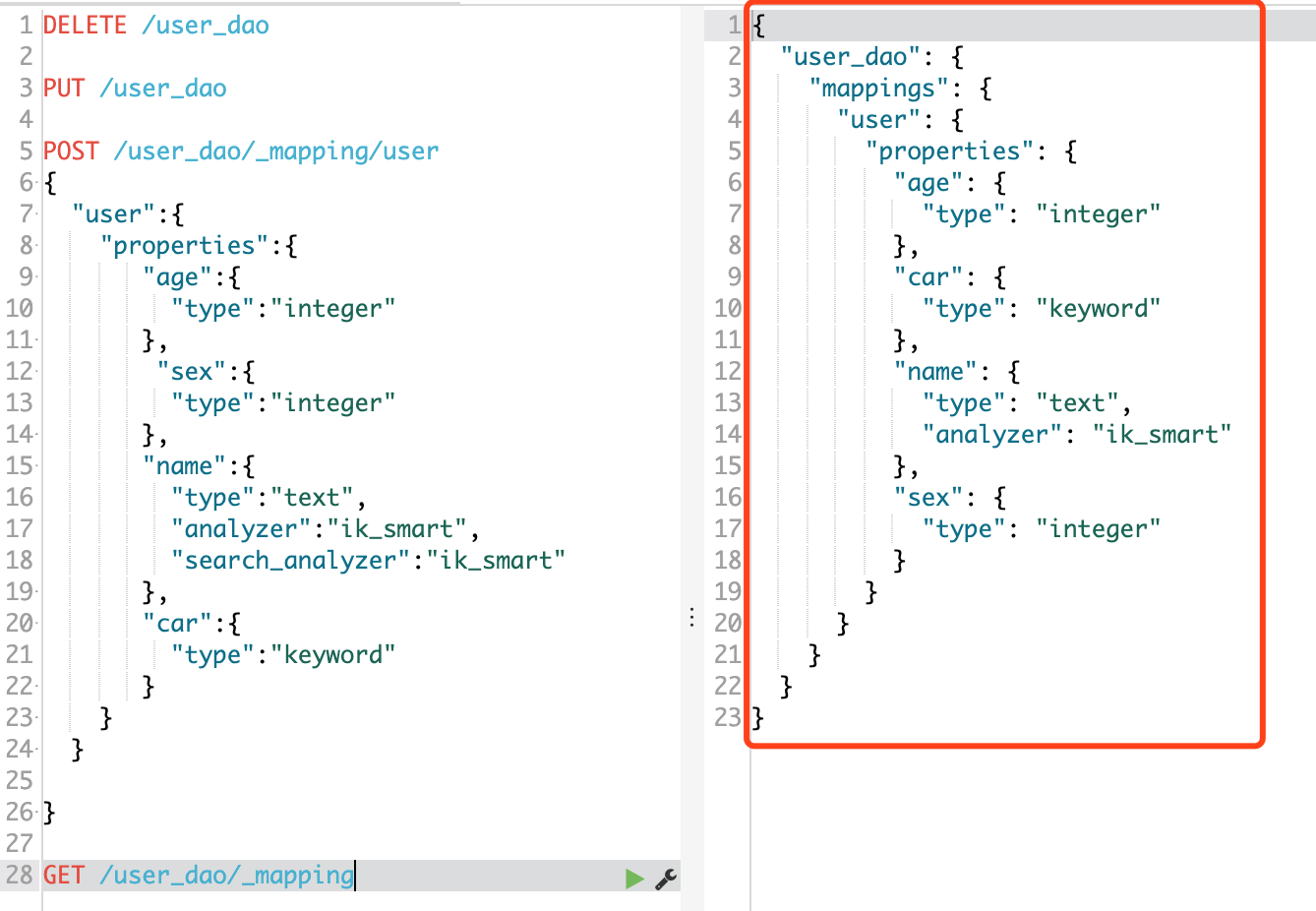Click line number 1 in response gutter
1316x911 pixels.
(x=734, y=26)
